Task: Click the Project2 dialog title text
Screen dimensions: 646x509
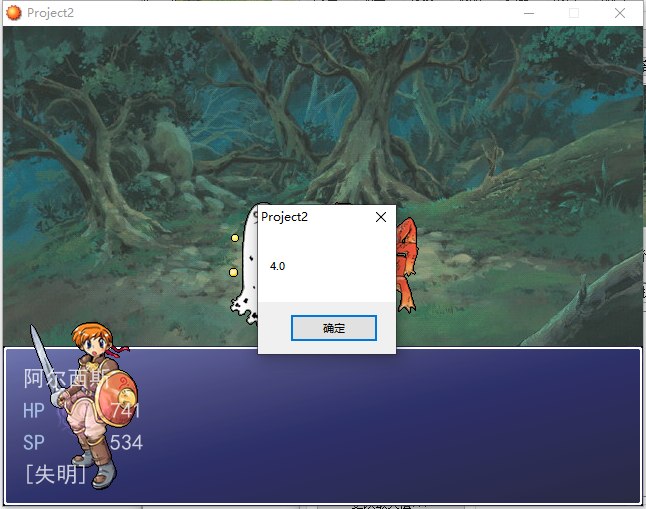Action: tap(284, 217)
